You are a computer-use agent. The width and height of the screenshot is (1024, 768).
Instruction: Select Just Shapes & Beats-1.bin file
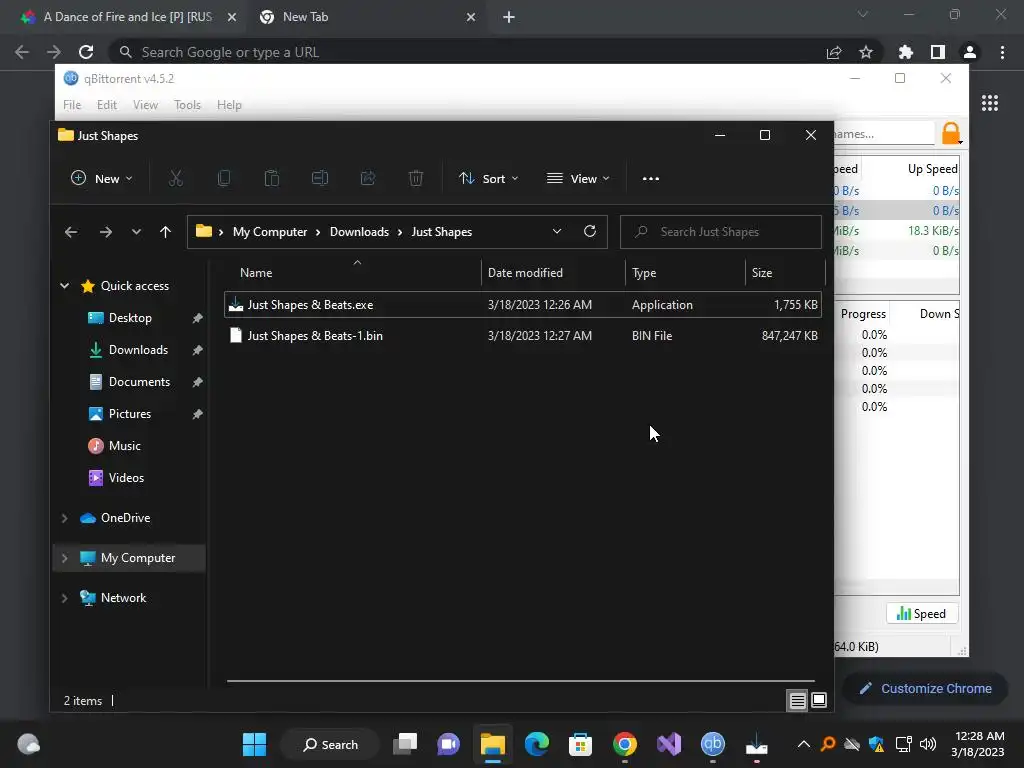click(522, 336)
